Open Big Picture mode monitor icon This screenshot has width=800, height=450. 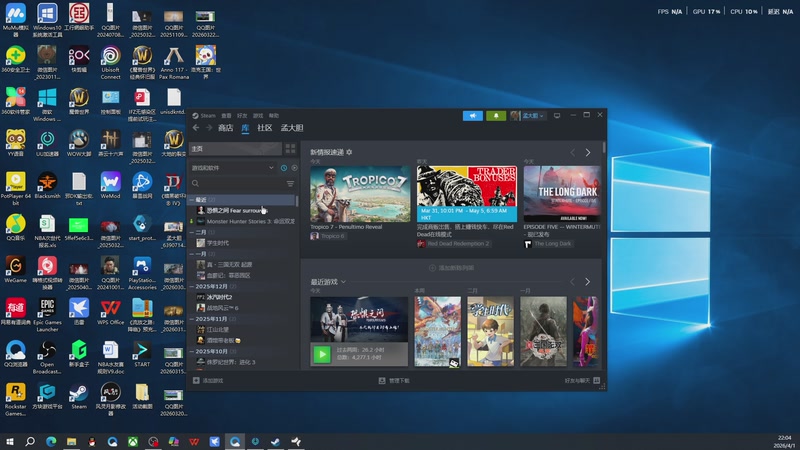pos(557,116)
